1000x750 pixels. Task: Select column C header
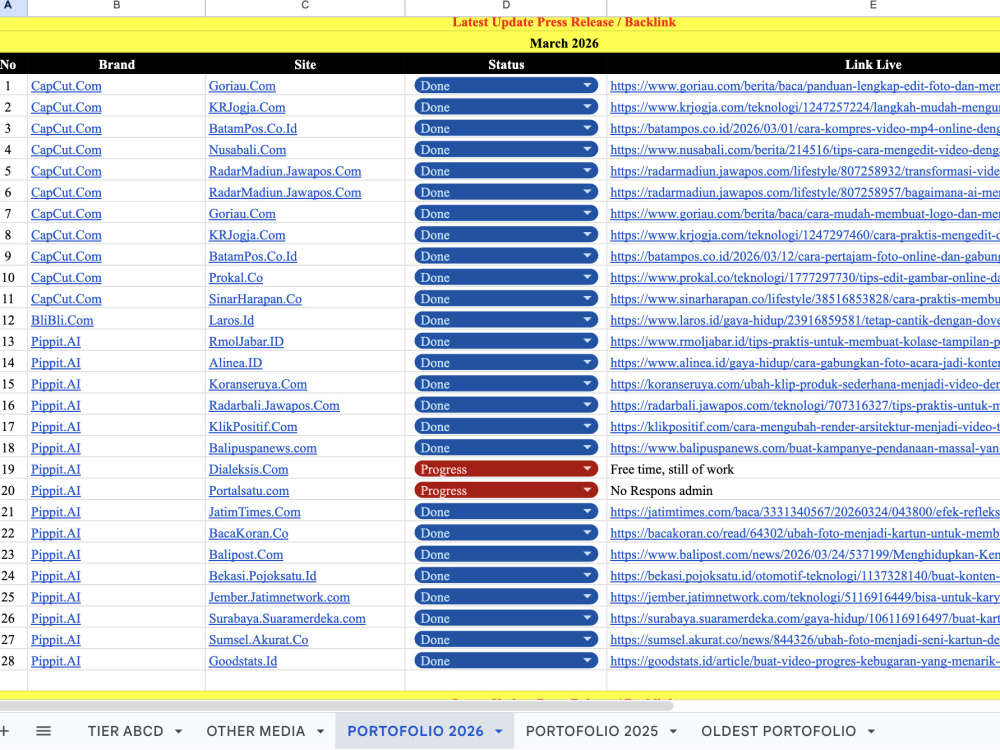(305, 6)
